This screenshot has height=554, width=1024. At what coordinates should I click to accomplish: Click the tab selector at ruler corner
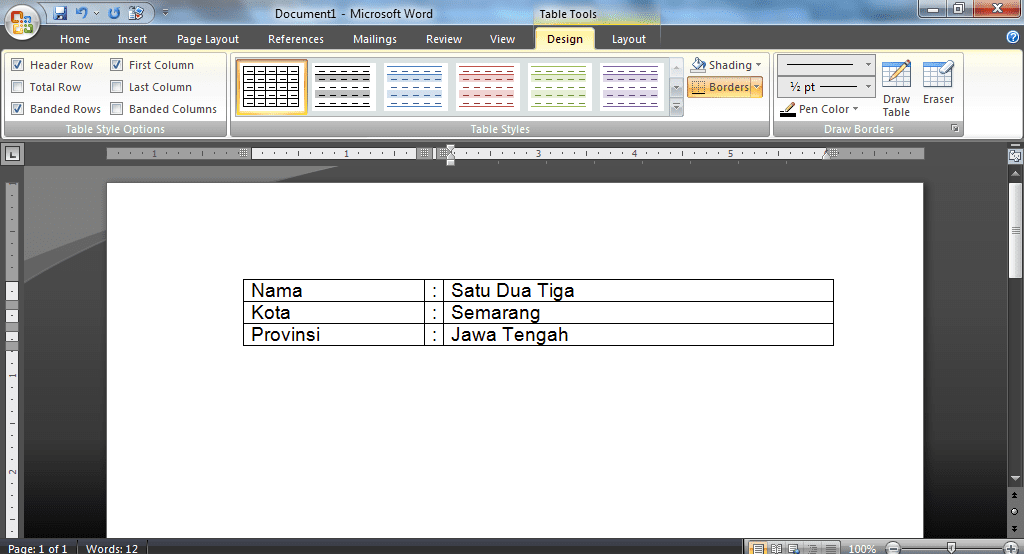click(12, 154)
